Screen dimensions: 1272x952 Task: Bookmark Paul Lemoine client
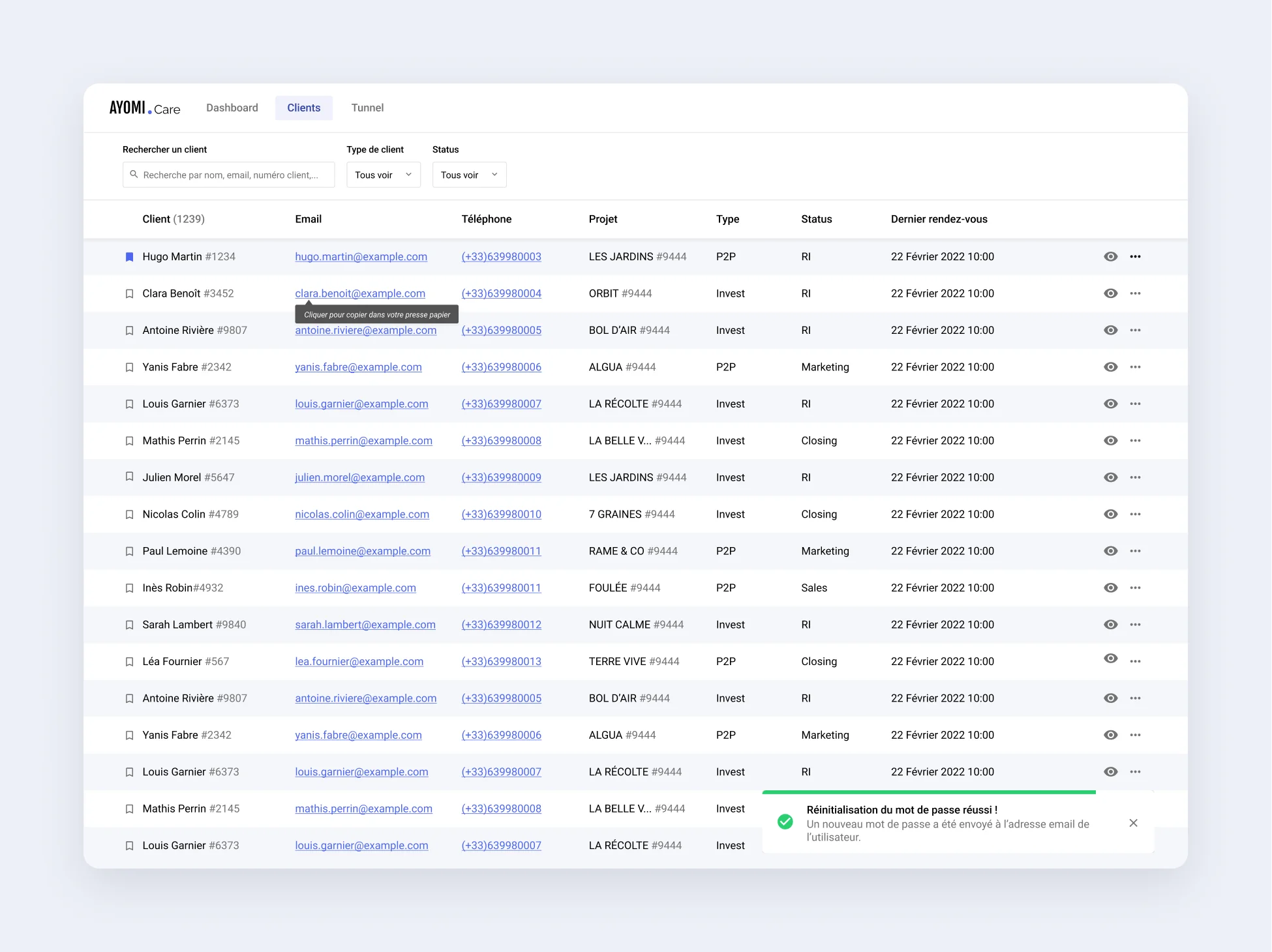[129, 552]
